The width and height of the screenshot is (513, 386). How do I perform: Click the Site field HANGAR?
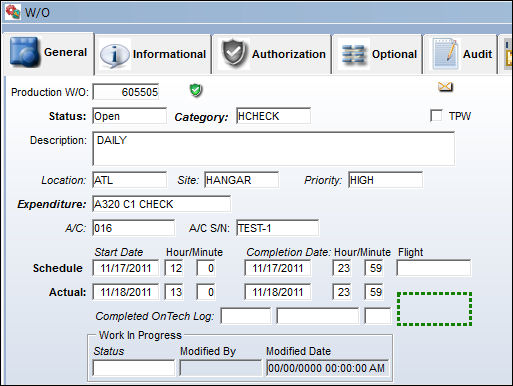tap(242, 180)
